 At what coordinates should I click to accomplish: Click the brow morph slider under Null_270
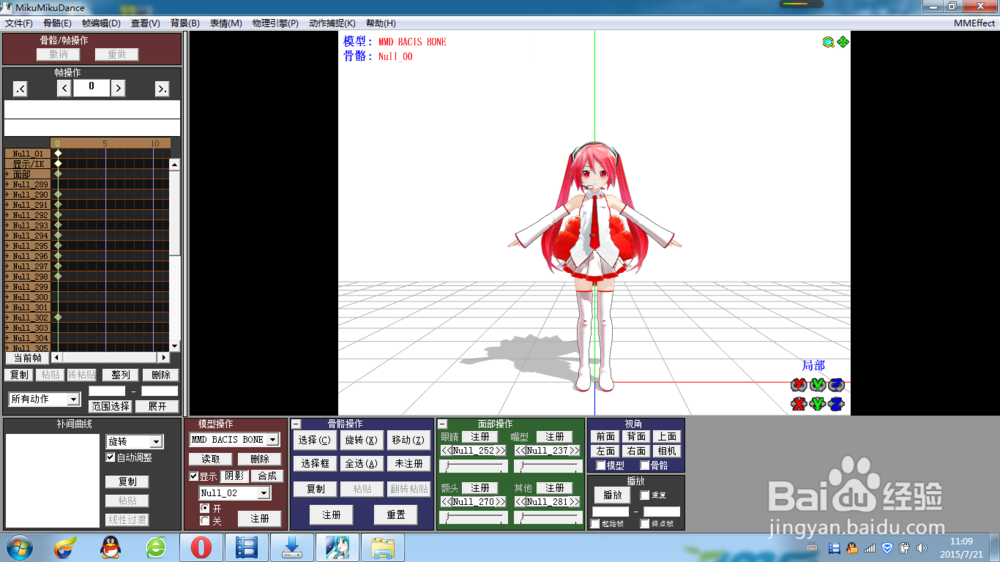474,518
